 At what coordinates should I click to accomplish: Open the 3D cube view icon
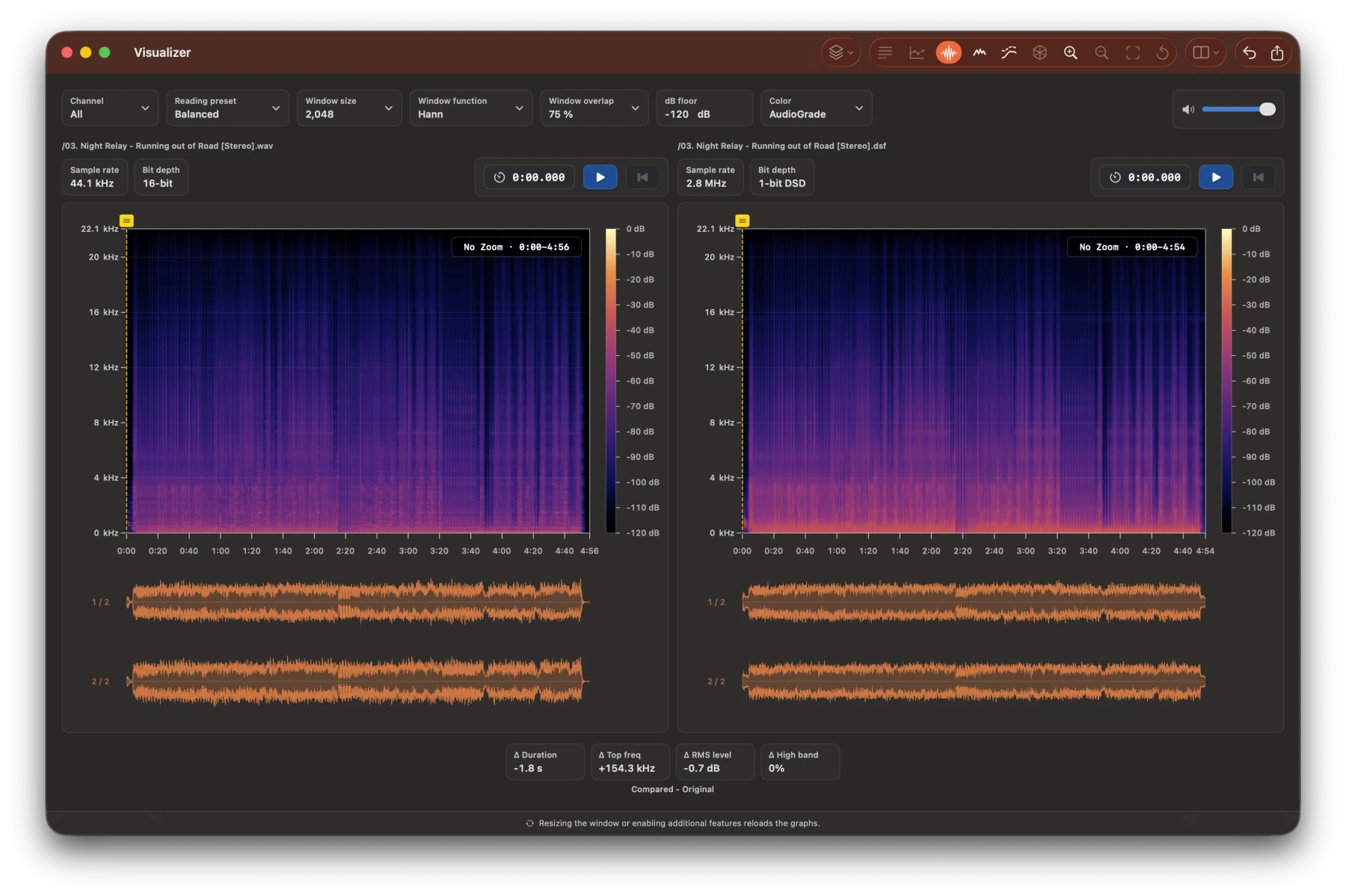pos(1039,52)
